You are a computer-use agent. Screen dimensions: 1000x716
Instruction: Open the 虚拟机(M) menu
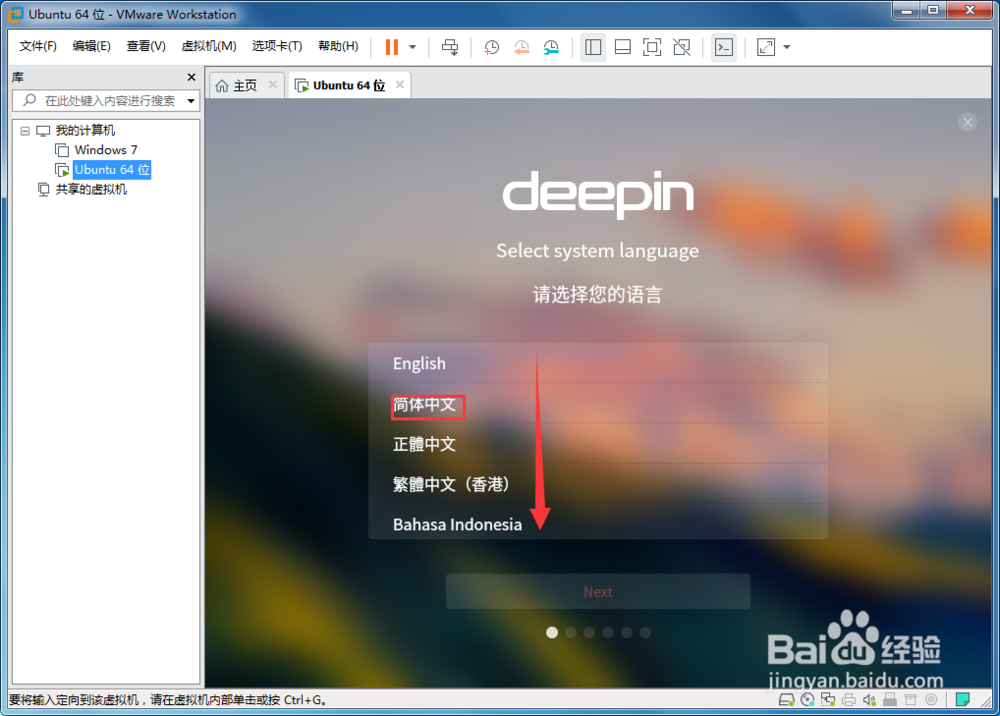click(x=209, y=46)
